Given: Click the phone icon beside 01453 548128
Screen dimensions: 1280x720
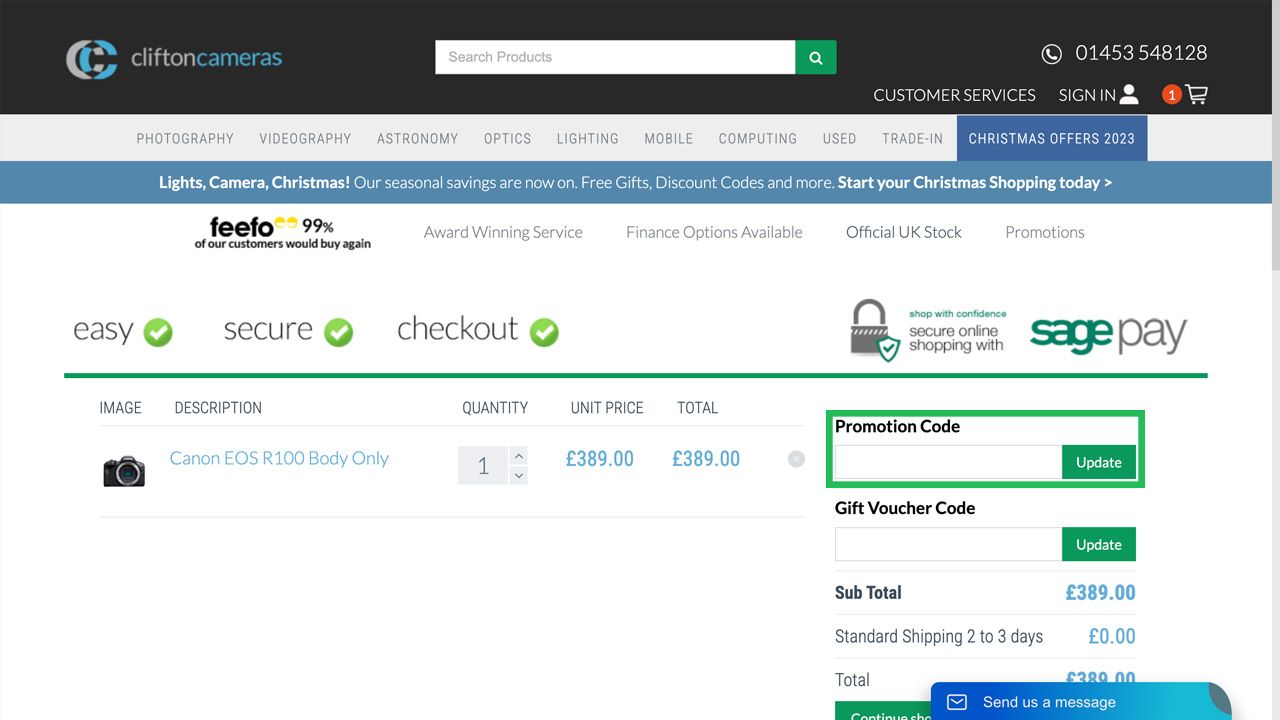Looking at the screenshot, I should [x=1051, y=54].
